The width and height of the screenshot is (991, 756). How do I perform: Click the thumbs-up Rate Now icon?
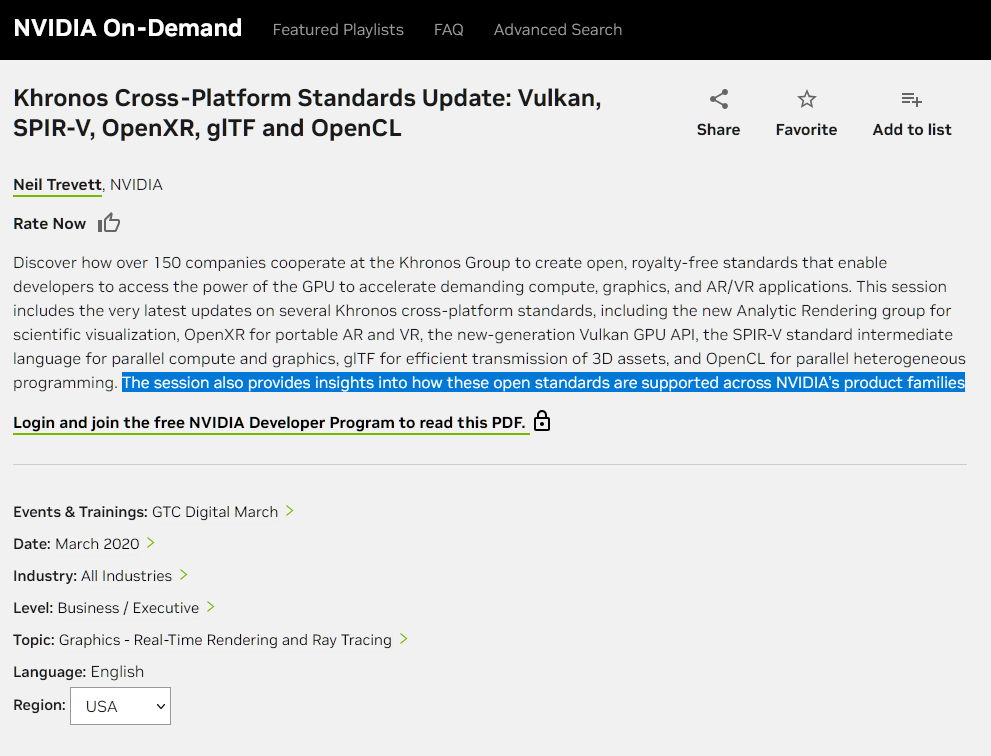click(109, 223)
